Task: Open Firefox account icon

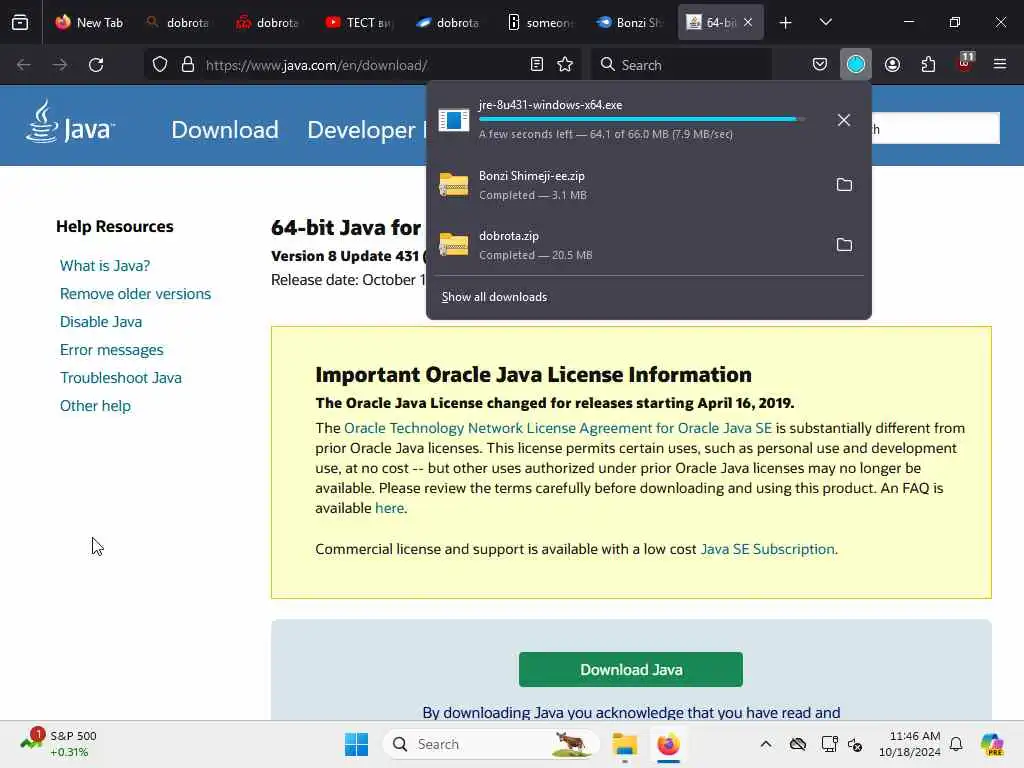Action: [892, 65]
